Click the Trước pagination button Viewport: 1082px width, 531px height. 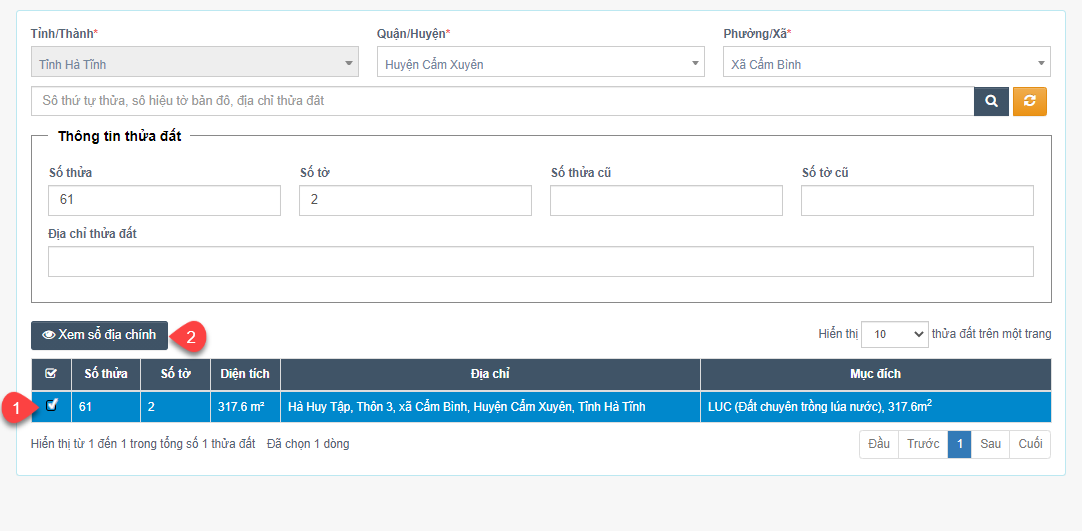pyautogui.click(x=923, y=444)
